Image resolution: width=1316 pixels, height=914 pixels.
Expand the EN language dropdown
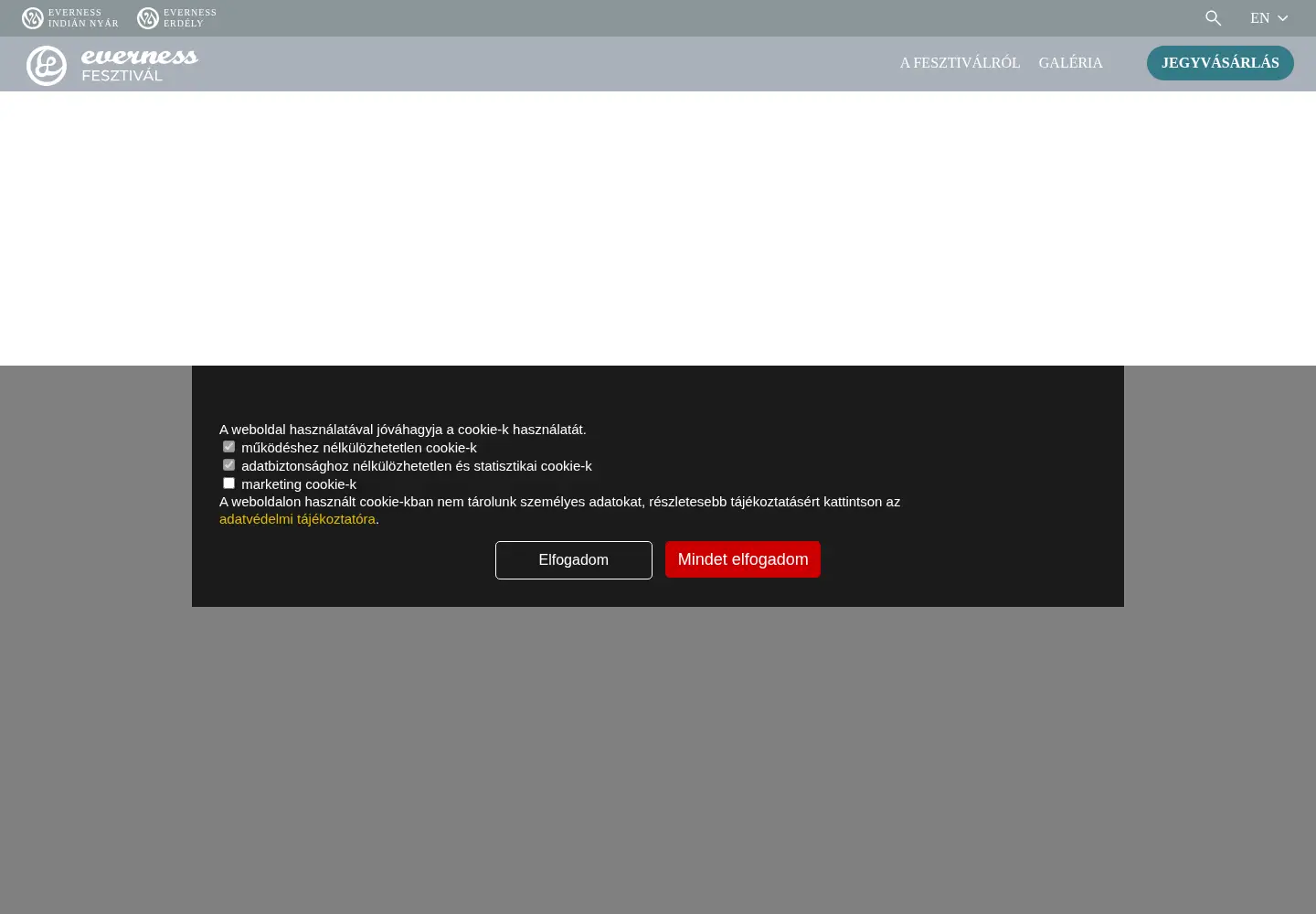pyautogui.click(x=1269, y=18)
